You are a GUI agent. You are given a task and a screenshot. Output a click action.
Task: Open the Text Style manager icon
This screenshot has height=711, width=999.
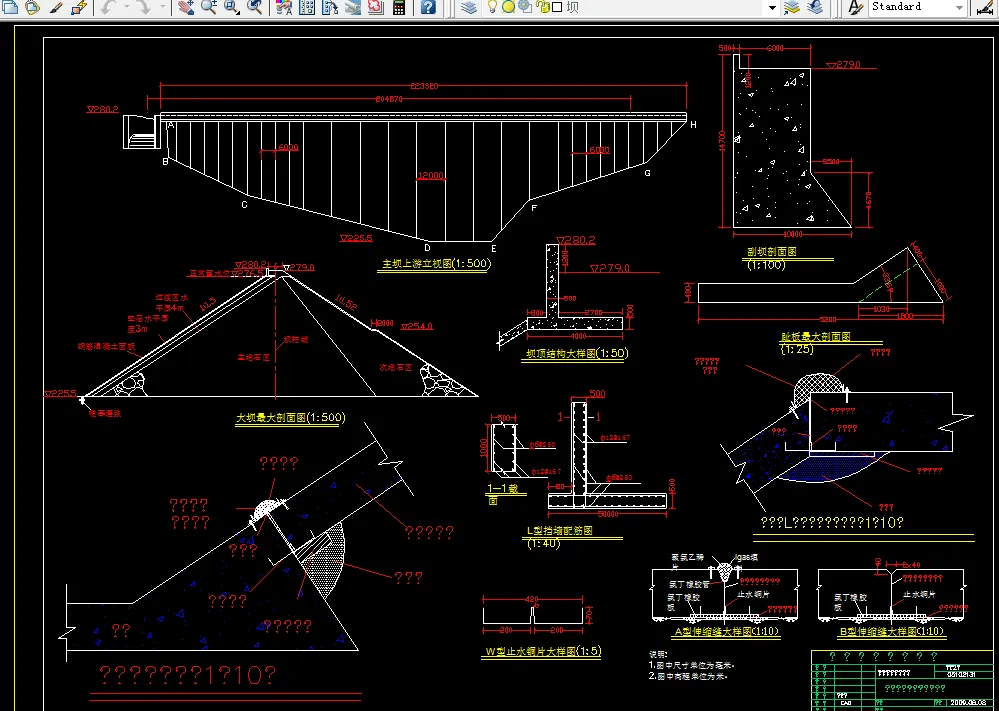click(x=856, y=7)
